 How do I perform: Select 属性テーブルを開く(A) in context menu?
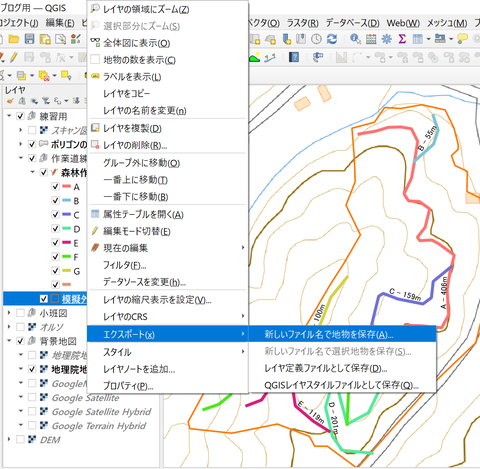tap(168, 214)
